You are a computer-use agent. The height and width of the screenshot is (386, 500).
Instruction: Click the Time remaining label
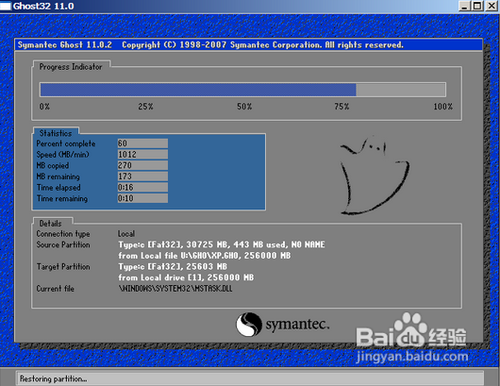click(x=62, y=199)
